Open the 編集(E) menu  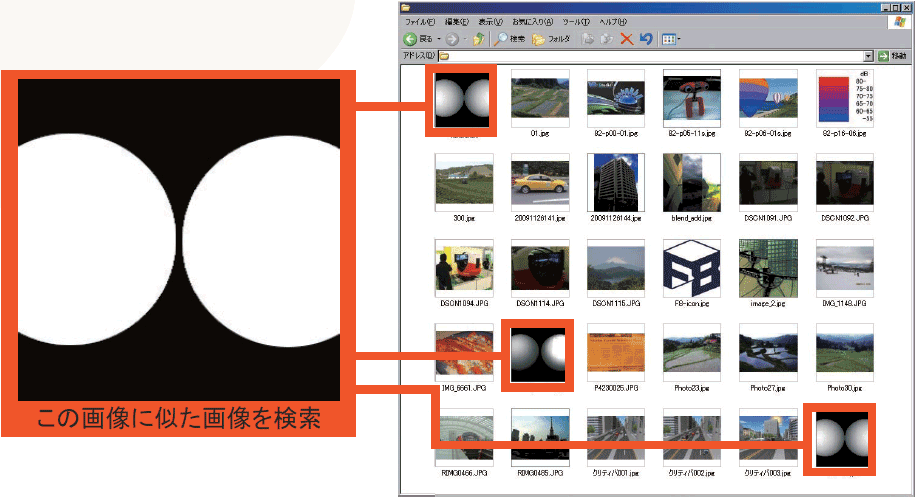click(457, 22)
